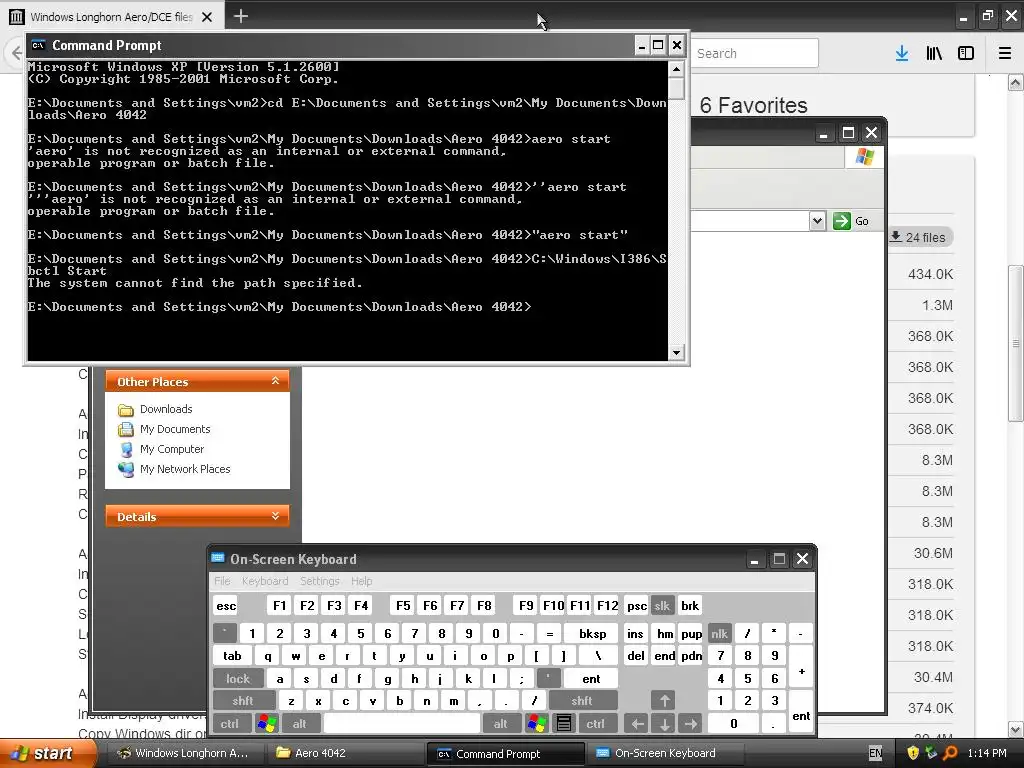Screen dimensions: 1024x768
Task: Toggle the nlk num lock key
Action: pos(719,633)
